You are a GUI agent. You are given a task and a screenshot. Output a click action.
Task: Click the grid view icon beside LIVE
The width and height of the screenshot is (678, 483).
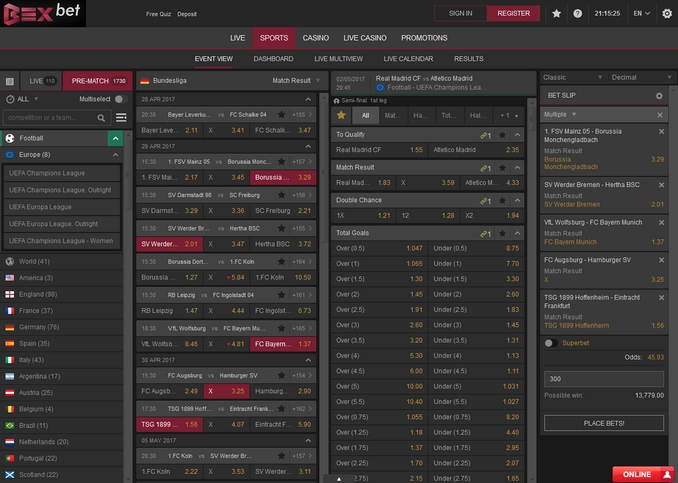coord(10,81)
